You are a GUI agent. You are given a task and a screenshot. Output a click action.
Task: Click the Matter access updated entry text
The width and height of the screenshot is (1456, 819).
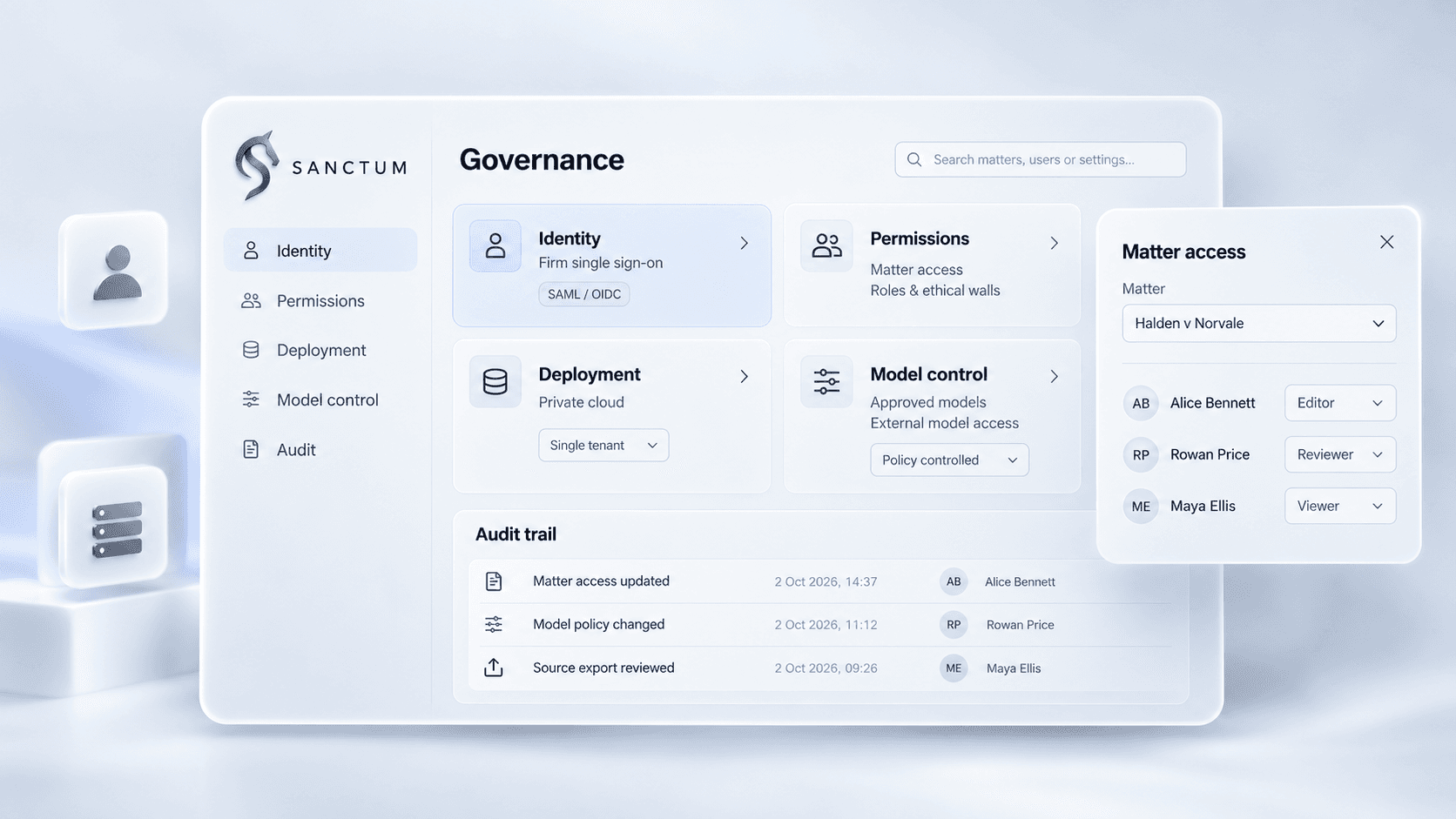coord(601,581)
